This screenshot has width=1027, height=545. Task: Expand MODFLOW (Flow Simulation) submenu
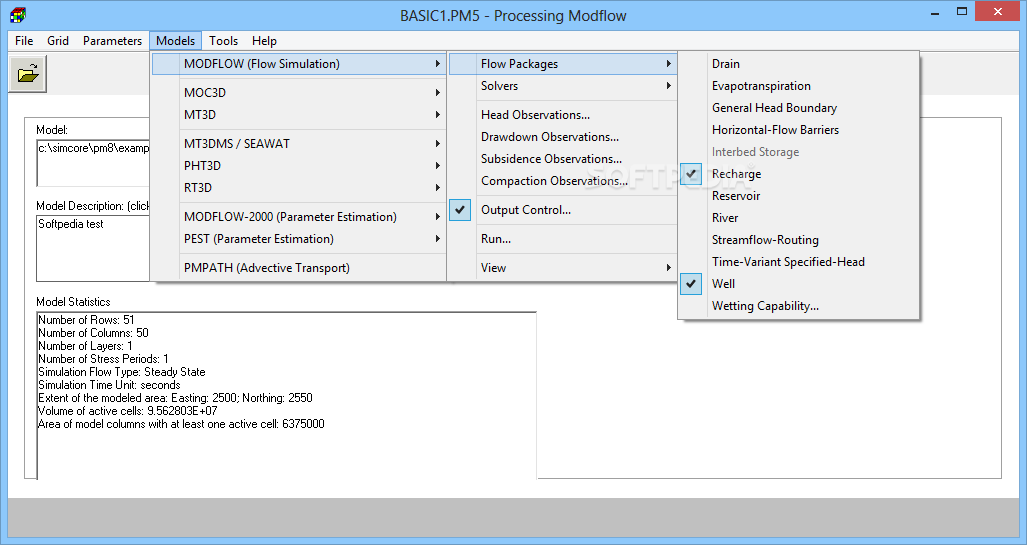coord(299,64)
